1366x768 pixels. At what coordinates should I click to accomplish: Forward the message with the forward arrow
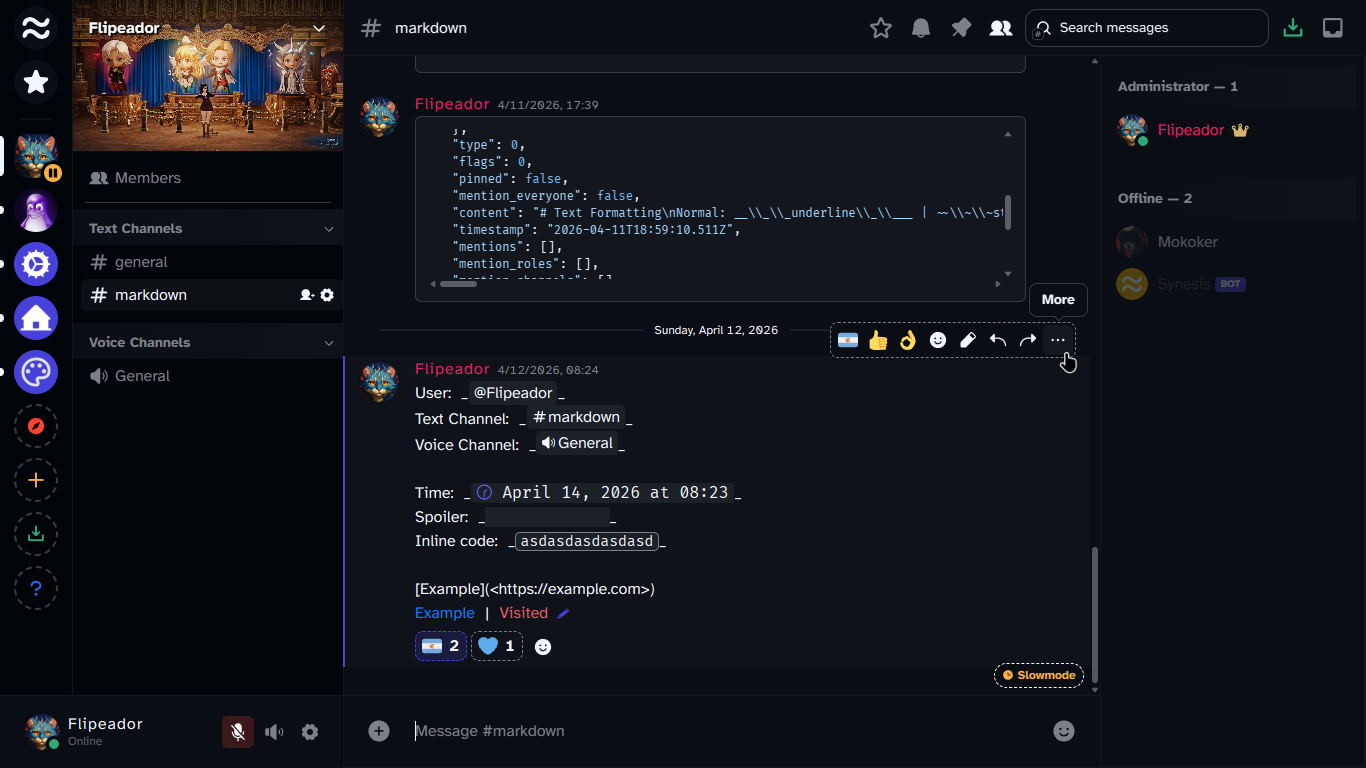[1028, 340]
